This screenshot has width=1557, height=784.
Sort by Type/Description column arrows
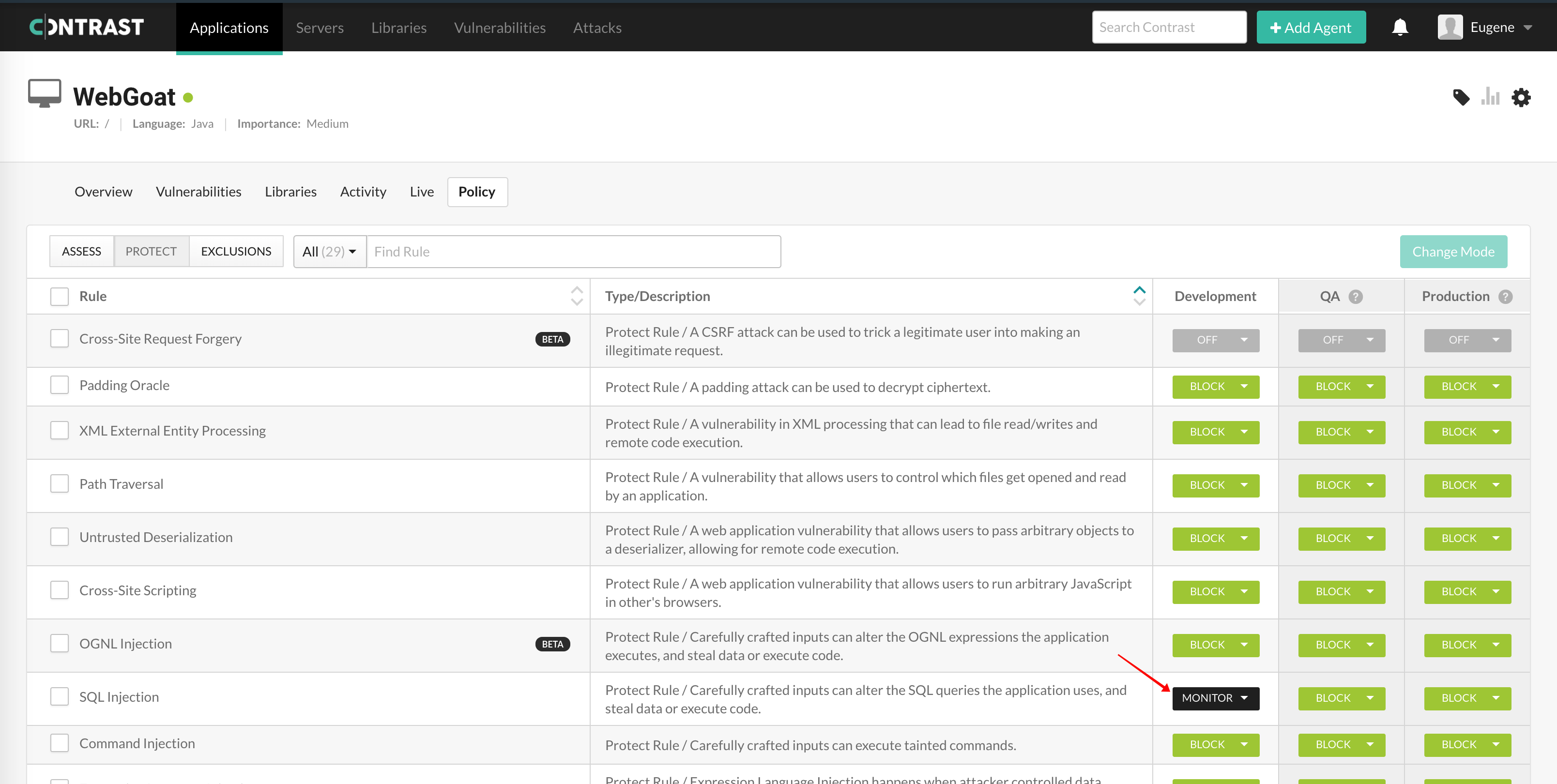tap(1139, 296)
